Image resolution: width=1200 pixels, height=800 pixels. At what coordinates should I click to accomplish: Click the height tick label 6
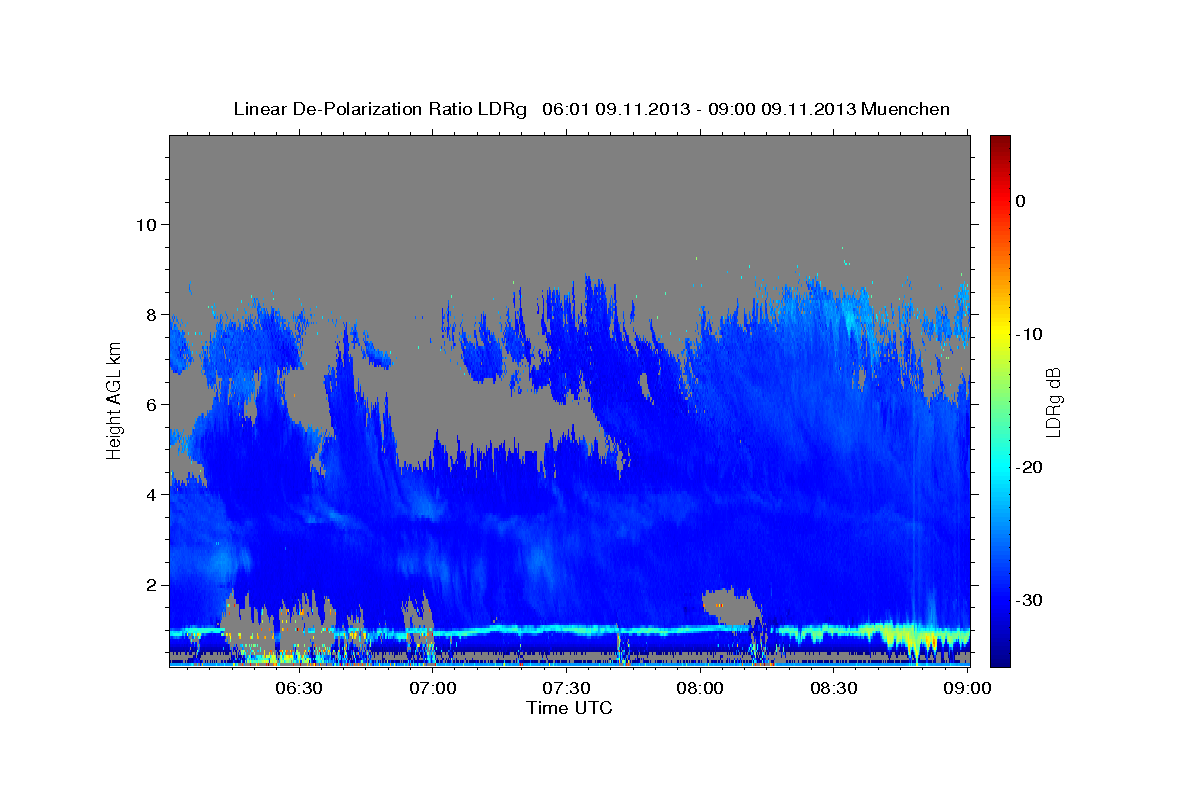coord(150,404)
